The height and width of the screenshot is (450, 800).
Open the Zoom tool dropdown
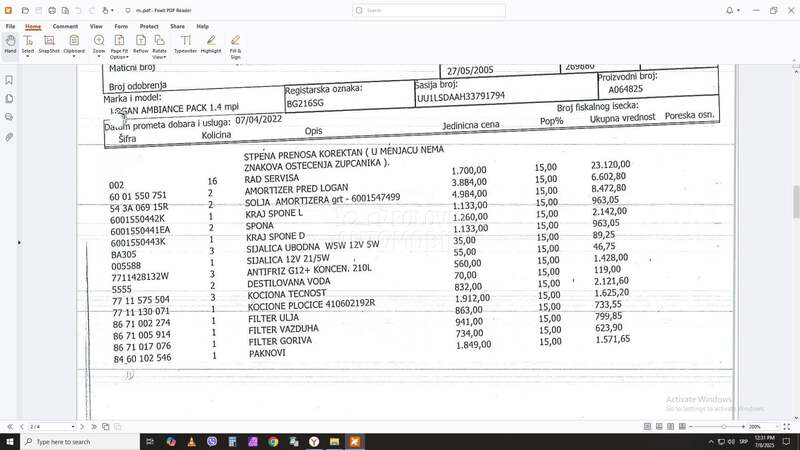[99, 56]
